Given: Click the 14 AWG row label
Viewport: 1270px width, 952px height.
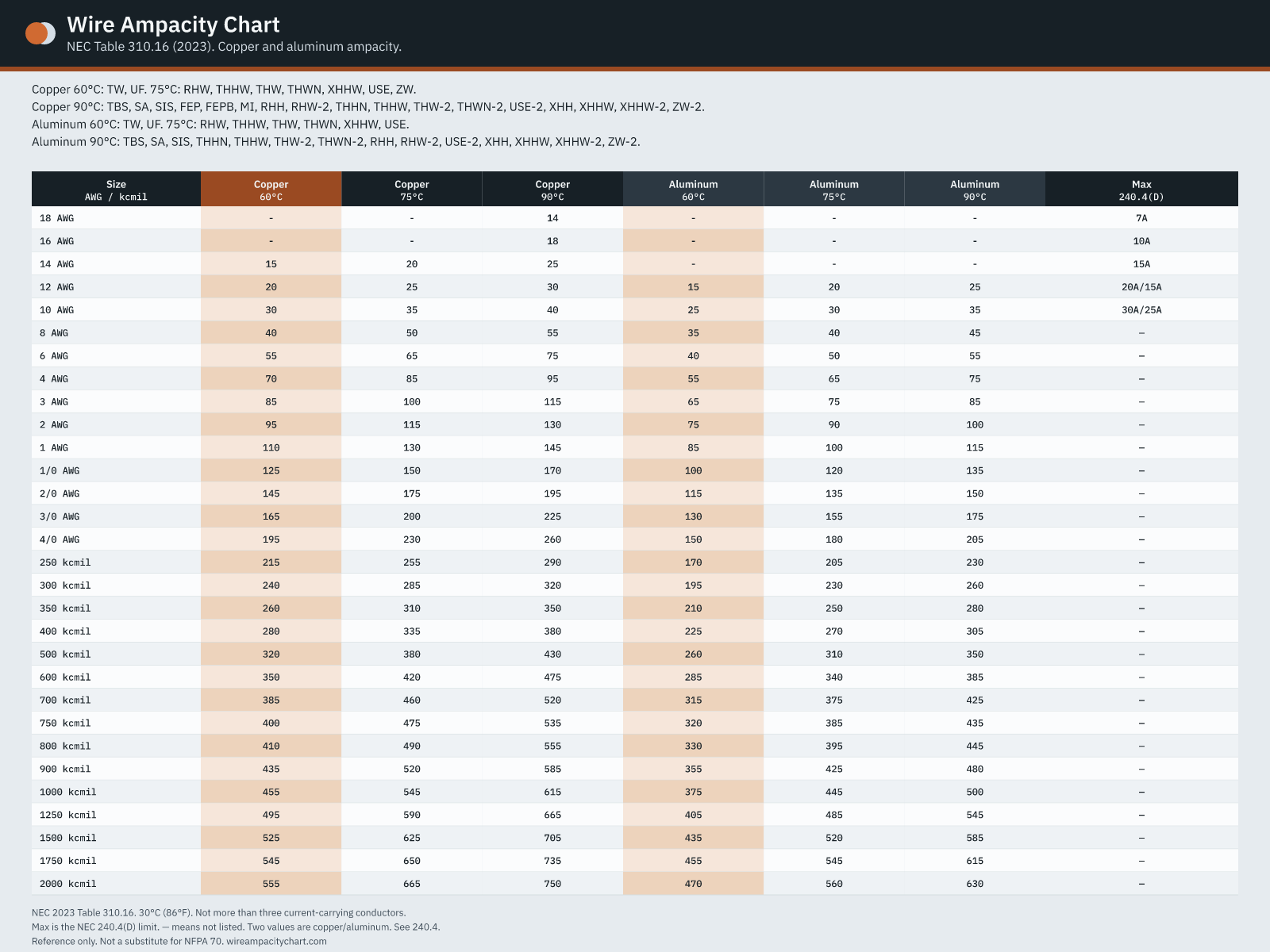Looking at the screenshot, I should (56, 264).
